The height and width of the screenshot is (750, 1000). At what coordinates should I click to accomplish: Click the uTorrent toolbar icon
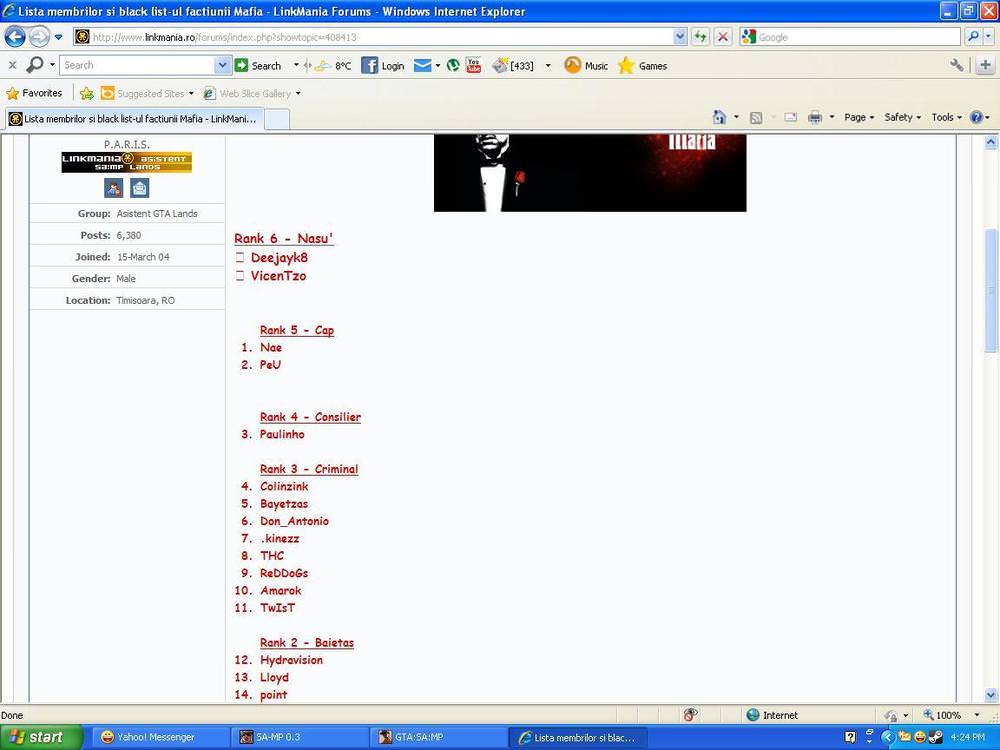(453, 66)
